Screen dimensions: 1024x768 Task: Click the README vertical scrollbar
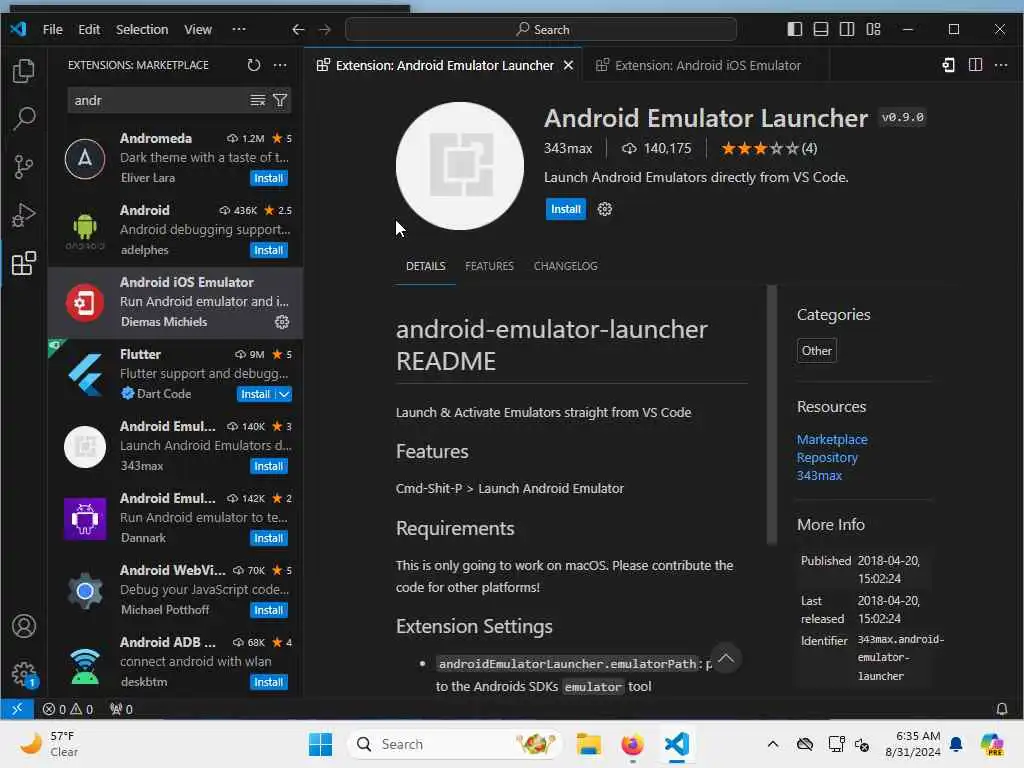click(771, 414)
